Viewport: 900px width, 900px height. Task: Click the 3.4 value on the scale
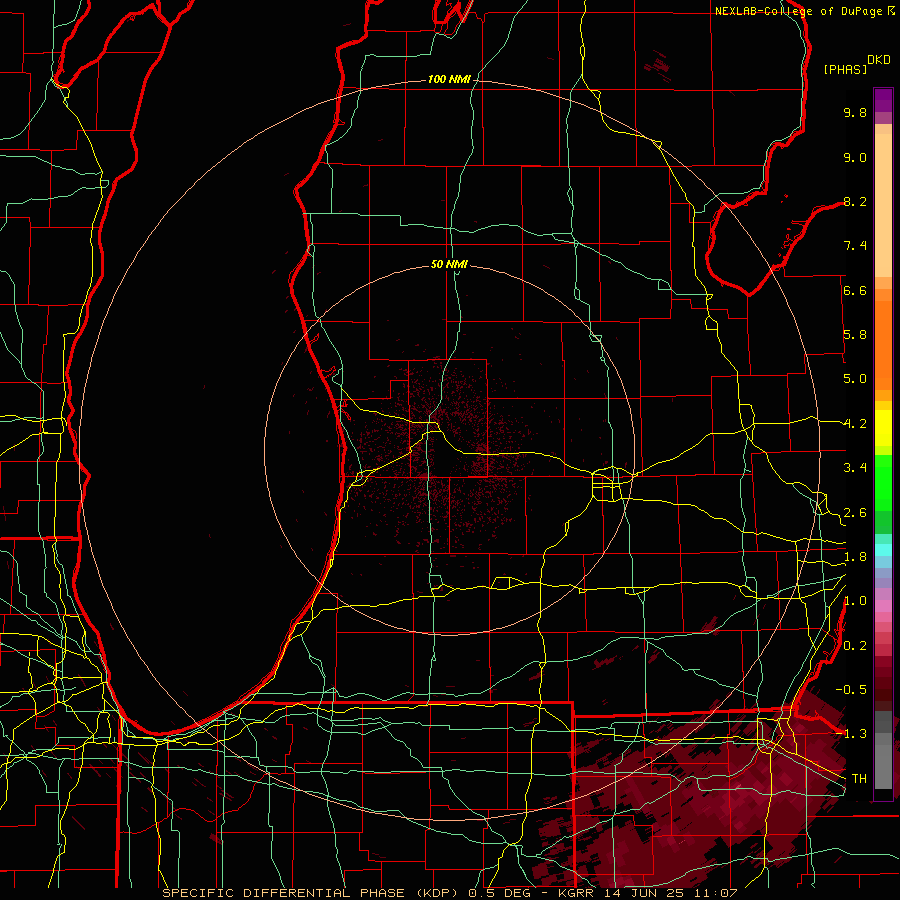coord(855,468)
